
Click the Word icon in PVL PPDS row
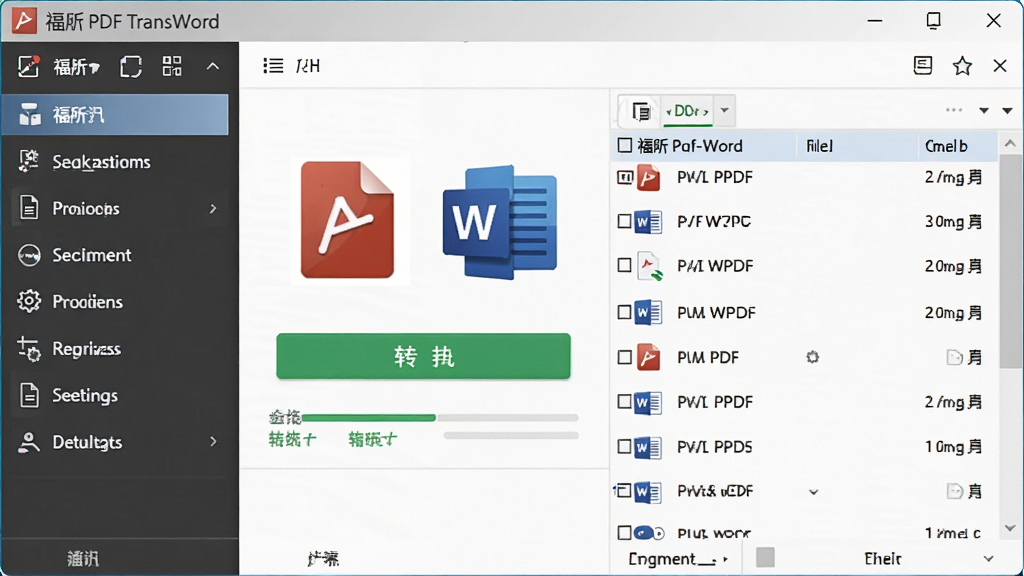648,447
